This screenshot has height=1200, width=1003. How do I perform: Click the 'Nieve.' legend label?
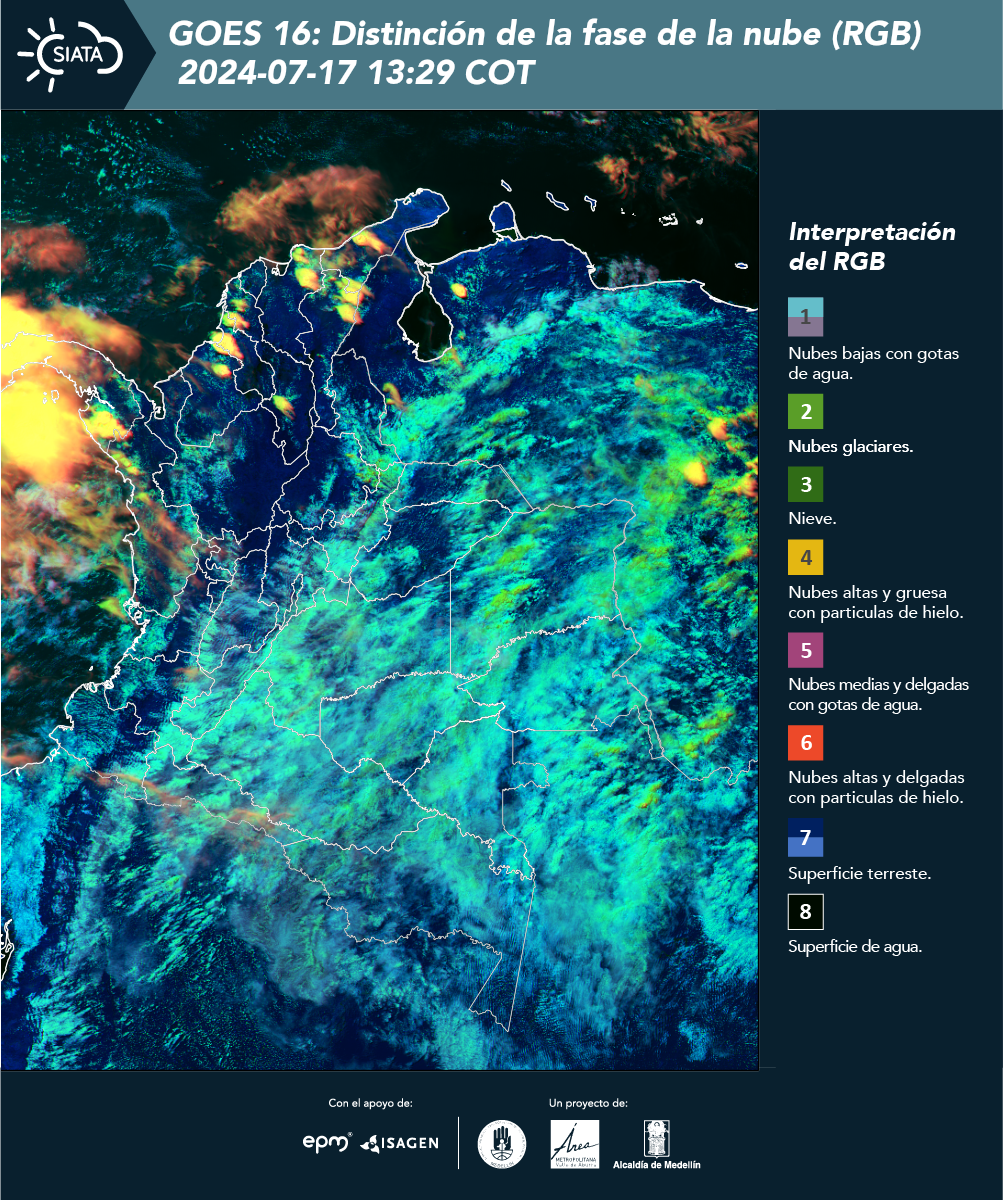tap(812, 520)
